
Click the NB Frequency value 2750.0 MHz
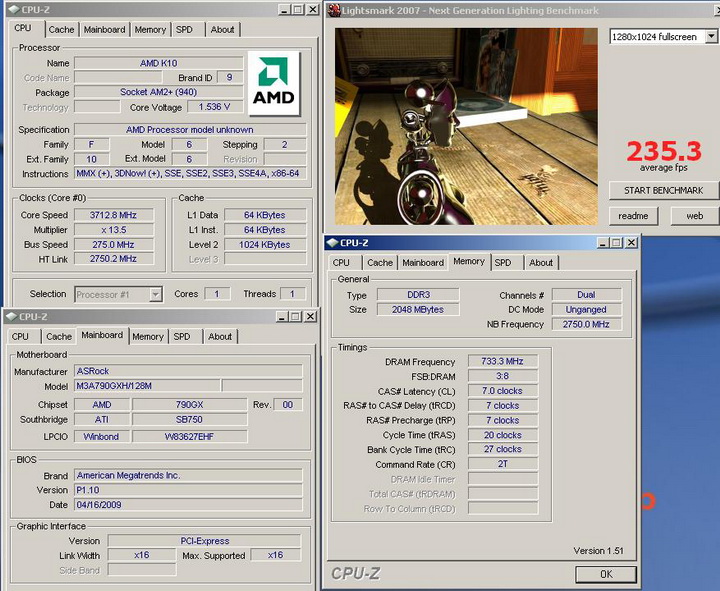[586, 324]
